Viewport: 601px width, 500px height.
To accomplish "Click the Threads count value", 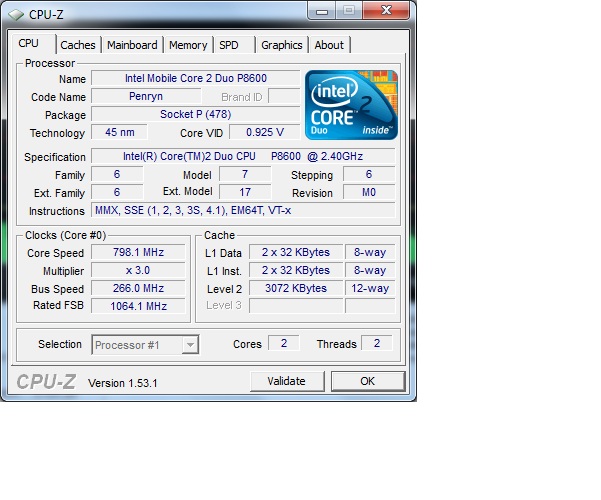I will click(x=377, y=343).
